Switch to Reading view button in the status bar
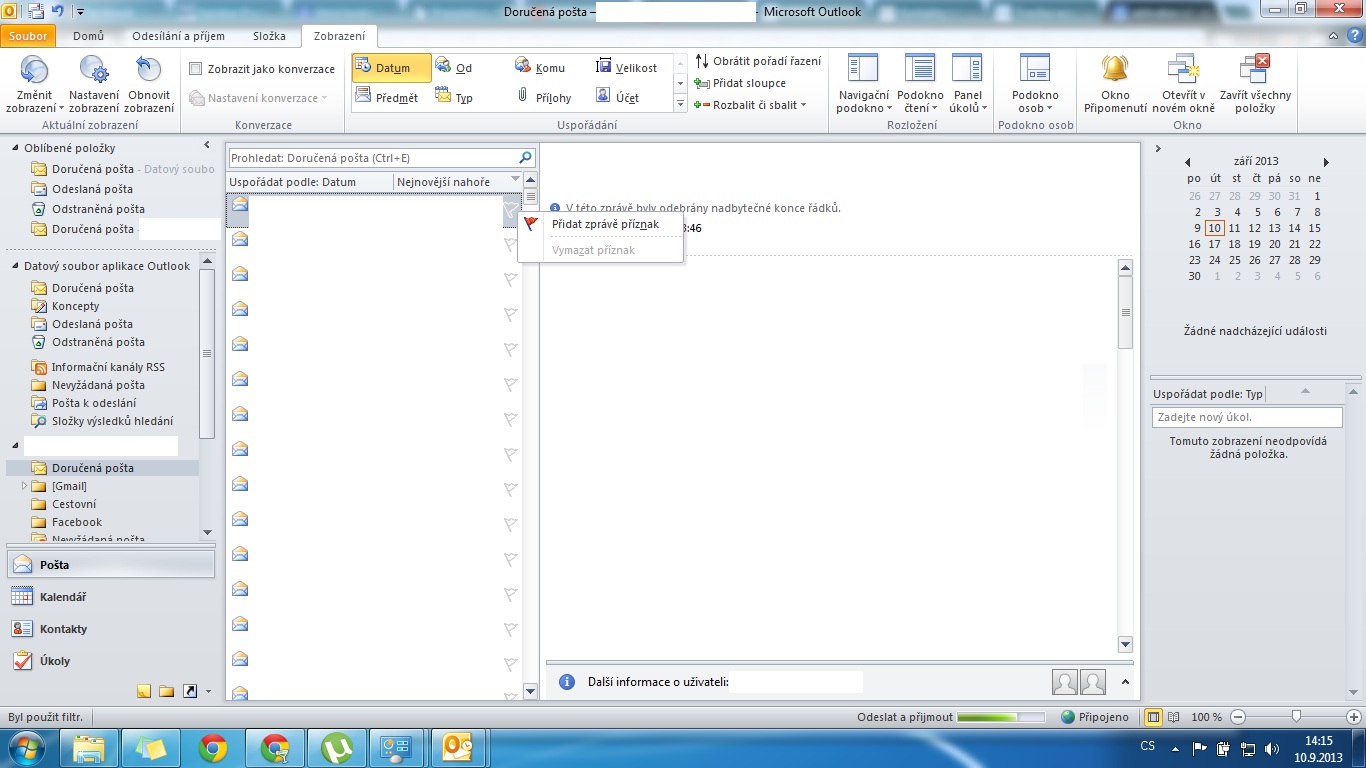 (x=1173, y=717)
